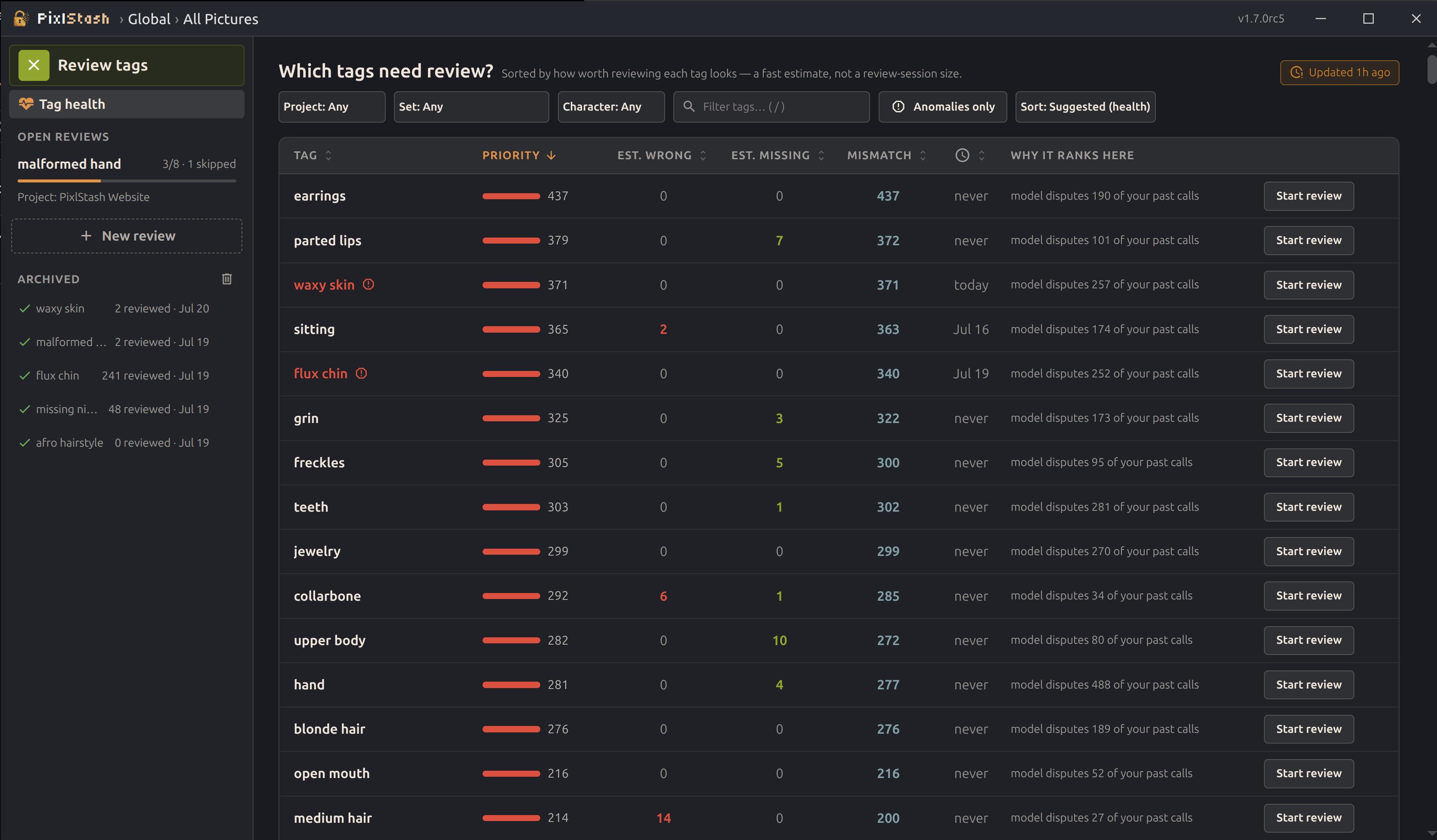Click the magnifier icon in the filter box
This screenshot has height=840, width=1437.
(689, 106)
